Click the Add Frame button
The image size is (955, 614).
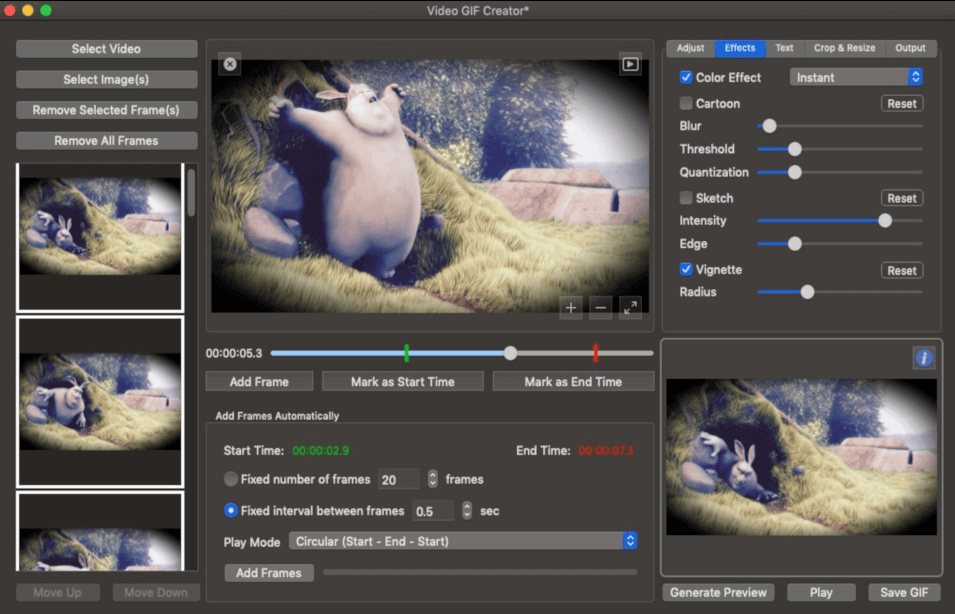pyautogui.click(x=259, y=382)
